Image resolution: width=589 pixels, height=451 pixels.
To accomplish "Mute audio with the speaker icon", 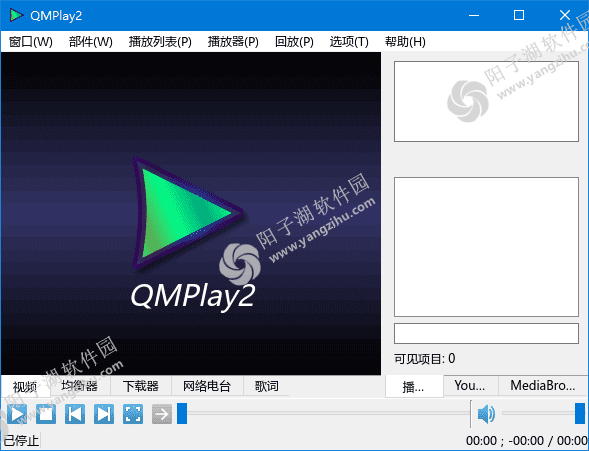I will point(486,414).
